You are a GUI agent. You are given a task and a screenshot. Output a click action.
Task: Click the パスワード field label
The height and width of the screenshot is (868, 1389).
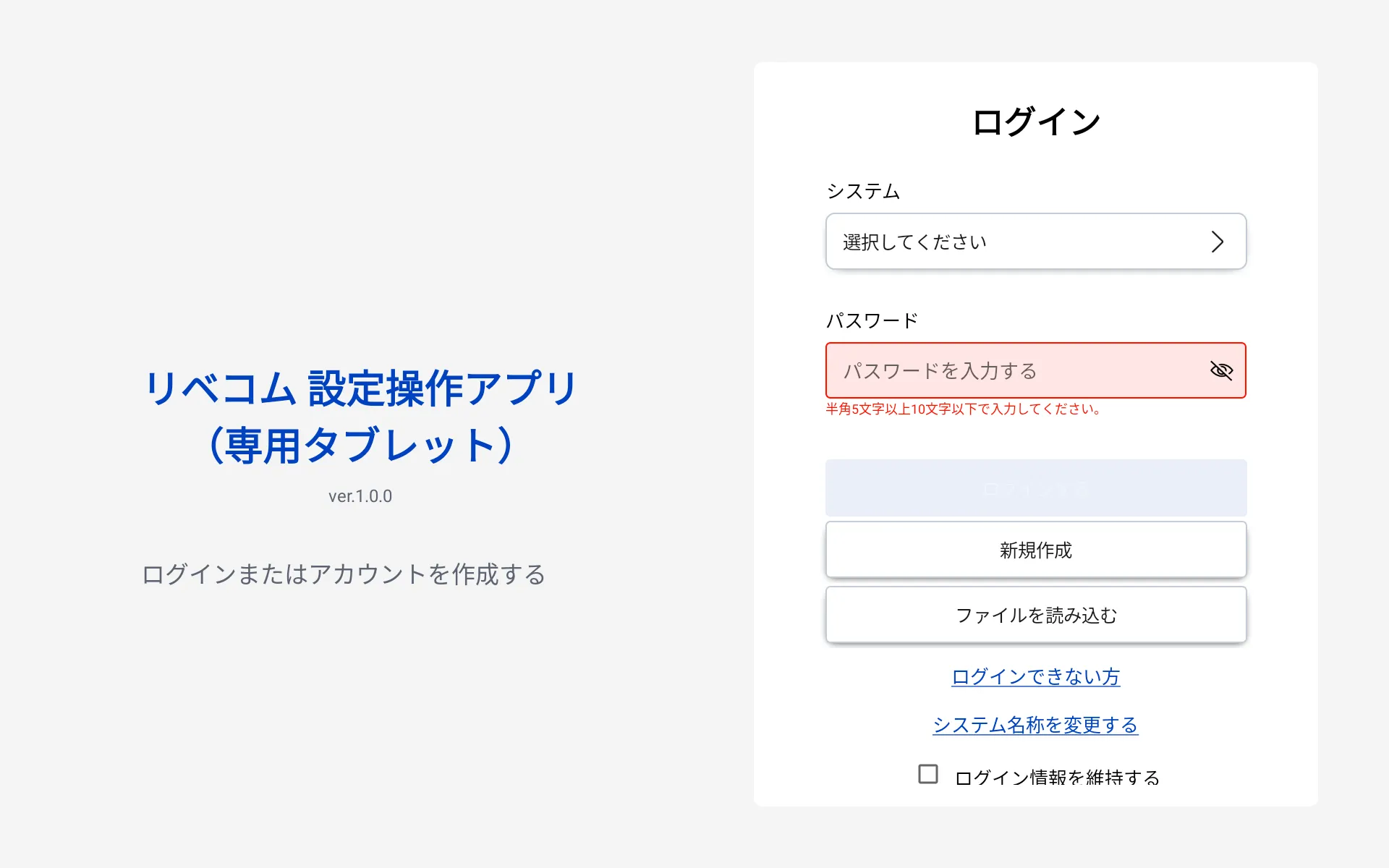coord(872,320)
